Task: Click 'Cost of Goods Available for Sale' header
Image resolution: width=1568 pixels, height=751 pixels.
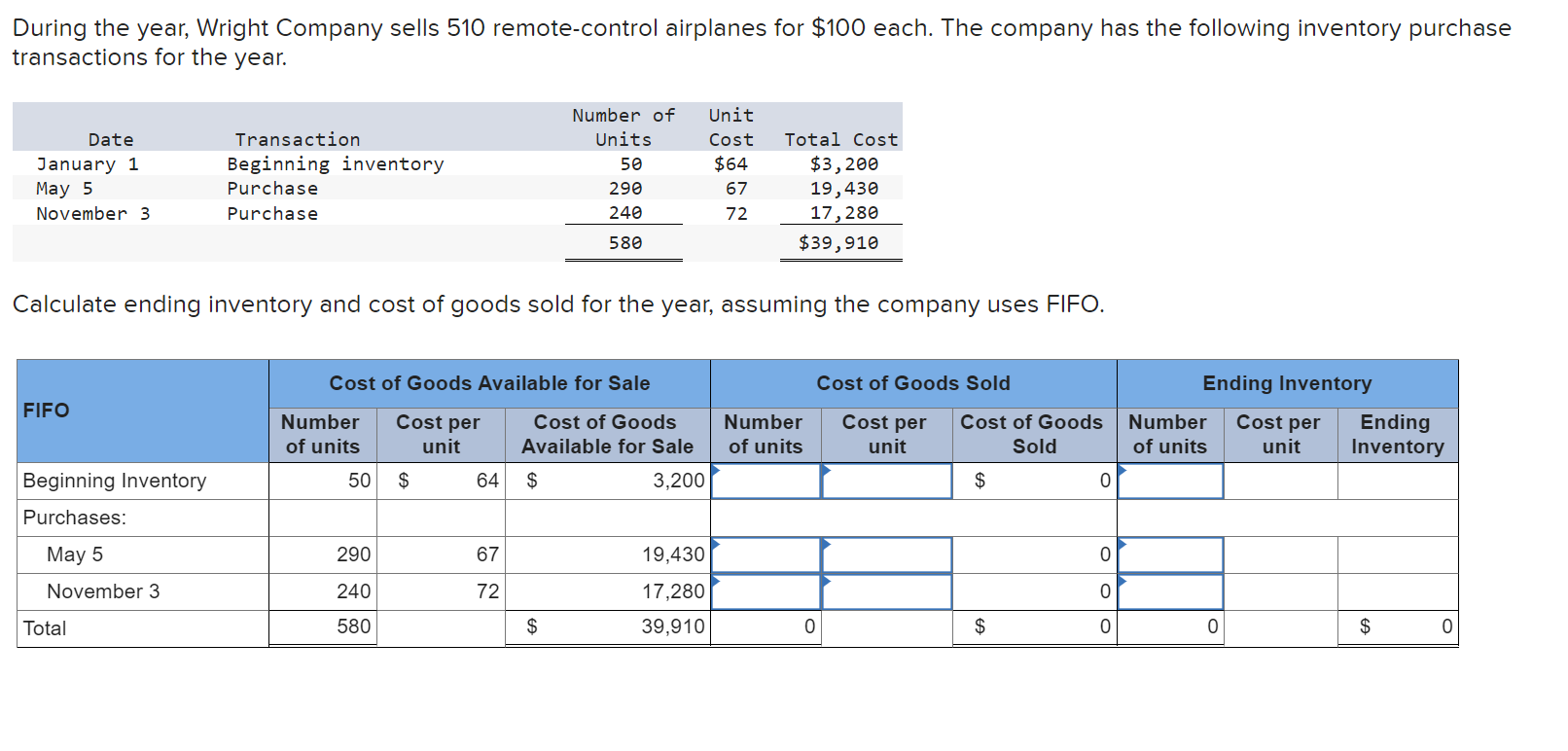Action: [x=489, y=383]
